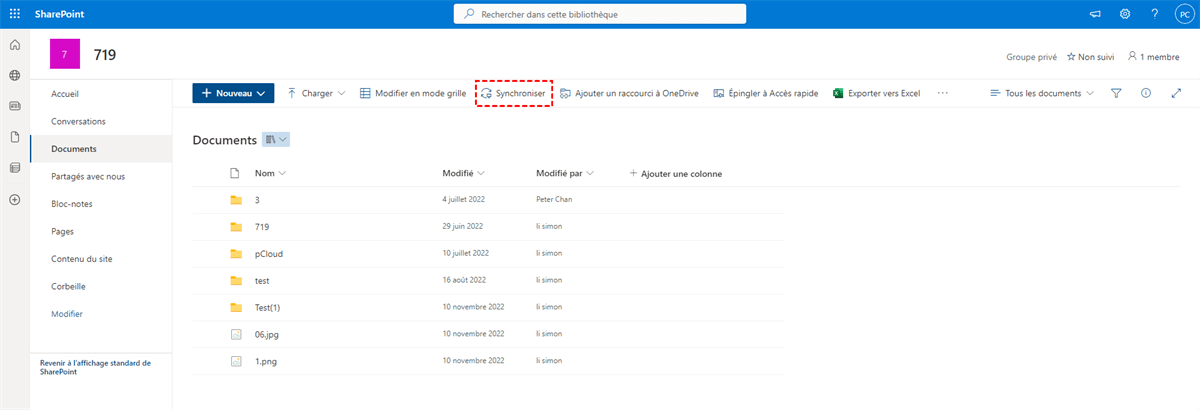Click Peter Chan in Modifié par column
The height and width of the screenshot is (410, 1200).
pyautogui.click(x=554, y=200)
